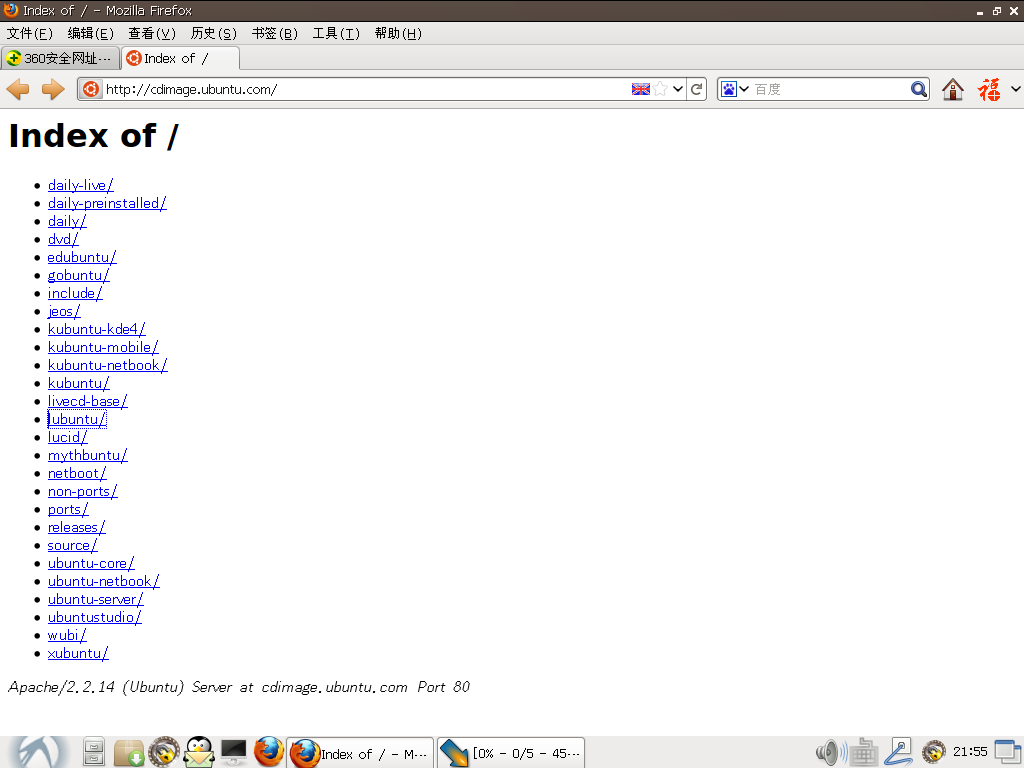Click the round mascot system tray icon
This screenshot has height=768, width=1024.
(x=934, y=752)
